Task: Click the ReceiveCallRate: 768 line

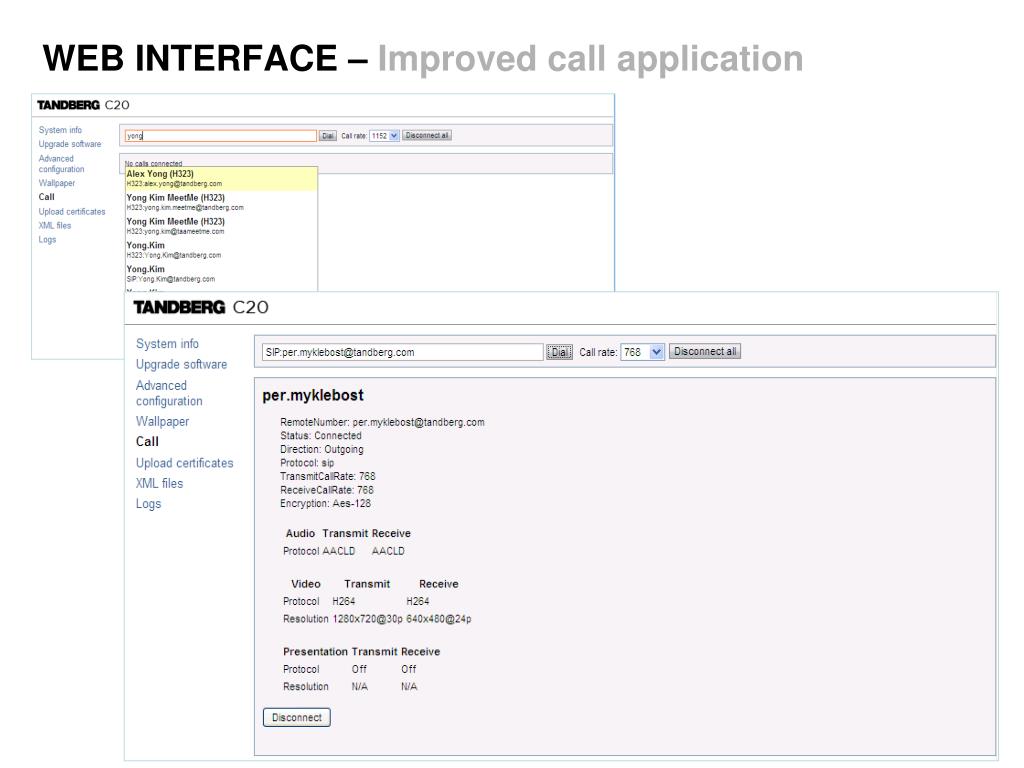Action: [327, 490]
